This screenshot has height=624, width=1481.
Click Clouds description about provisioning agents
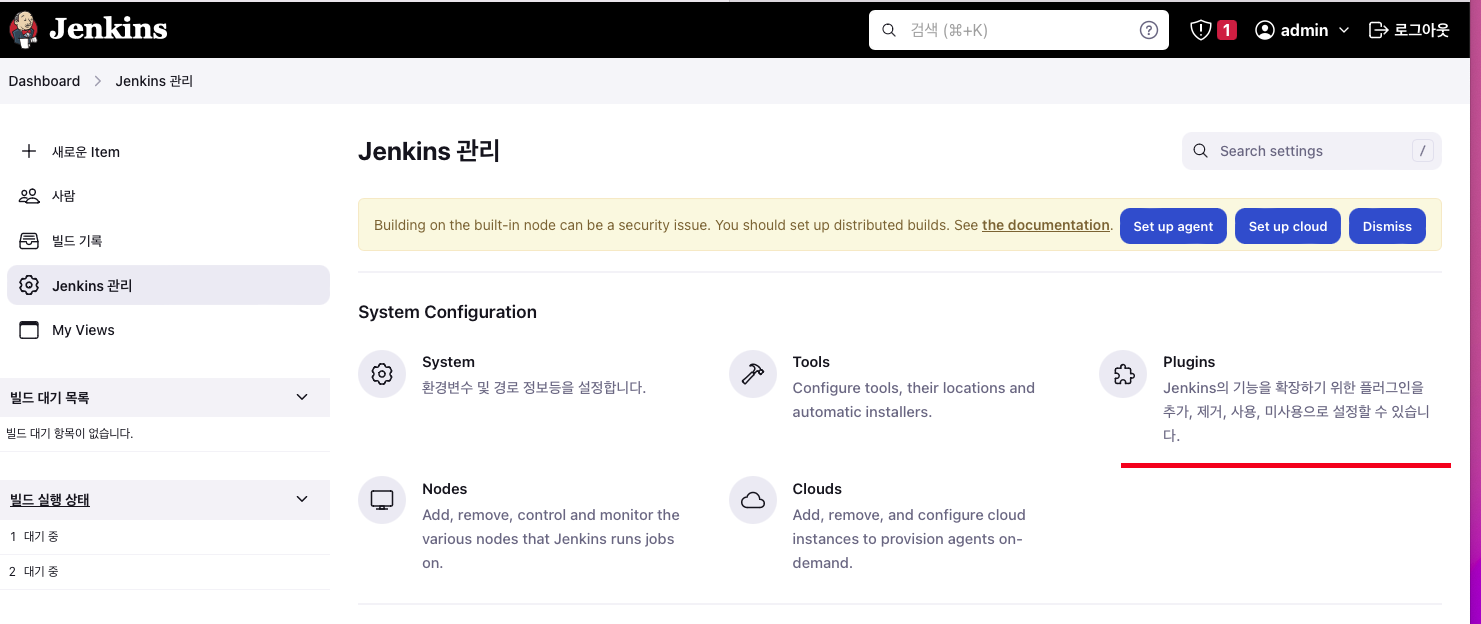[x=909, y=539]
